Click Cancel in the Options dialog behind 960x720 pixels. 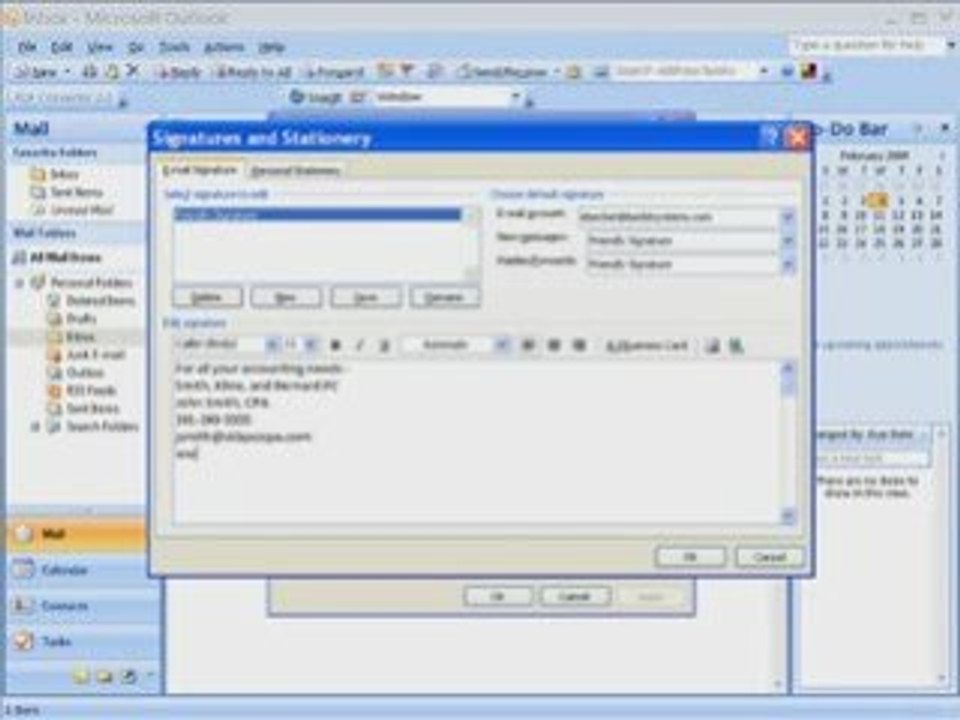tap(575, 596)
